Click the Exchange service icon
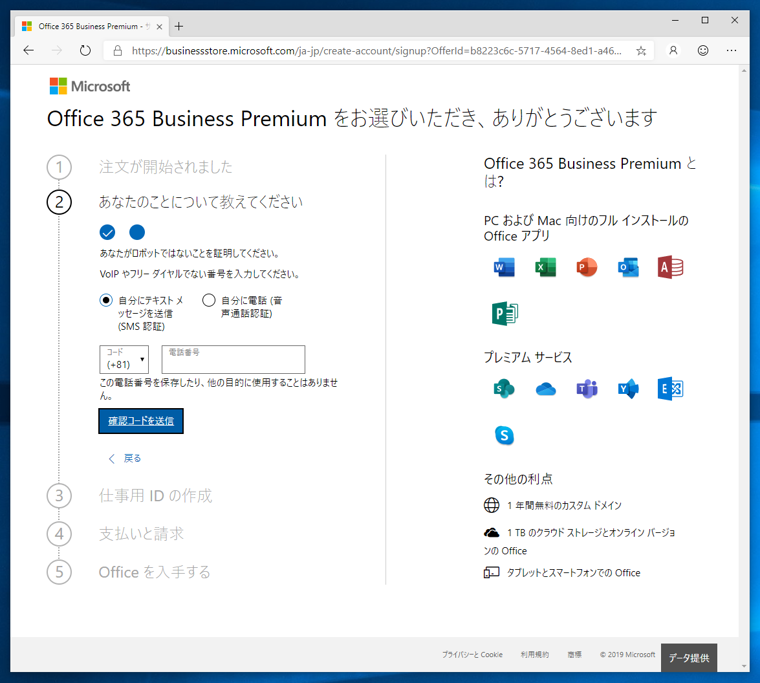This screenshot has height=683, width=760. click(x=670, y=388)
